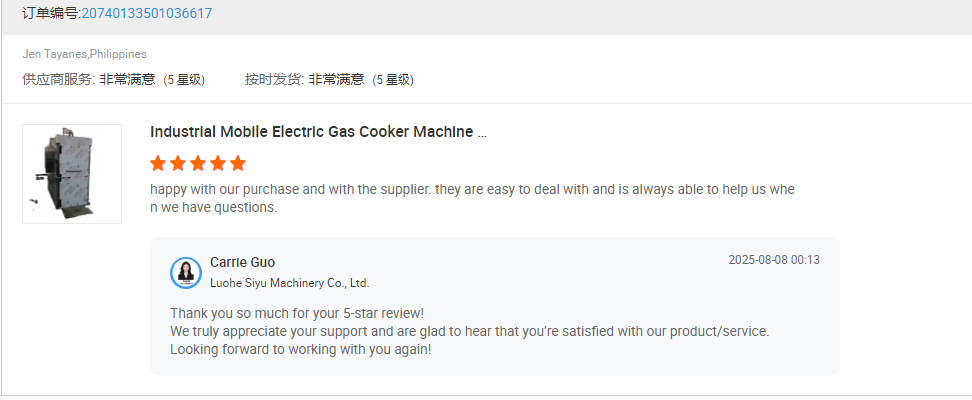Click the buyer's review text paragraph
The width and height of the screenshot is (972, 400).
click(472, 198)
